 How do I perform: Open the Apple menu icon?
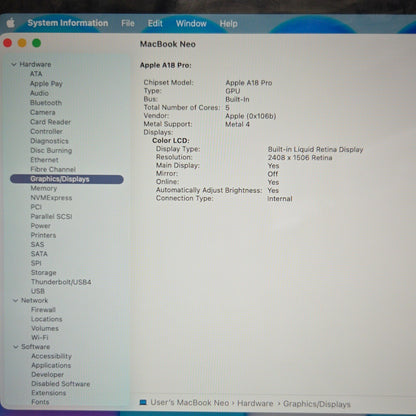pos(11,23)
